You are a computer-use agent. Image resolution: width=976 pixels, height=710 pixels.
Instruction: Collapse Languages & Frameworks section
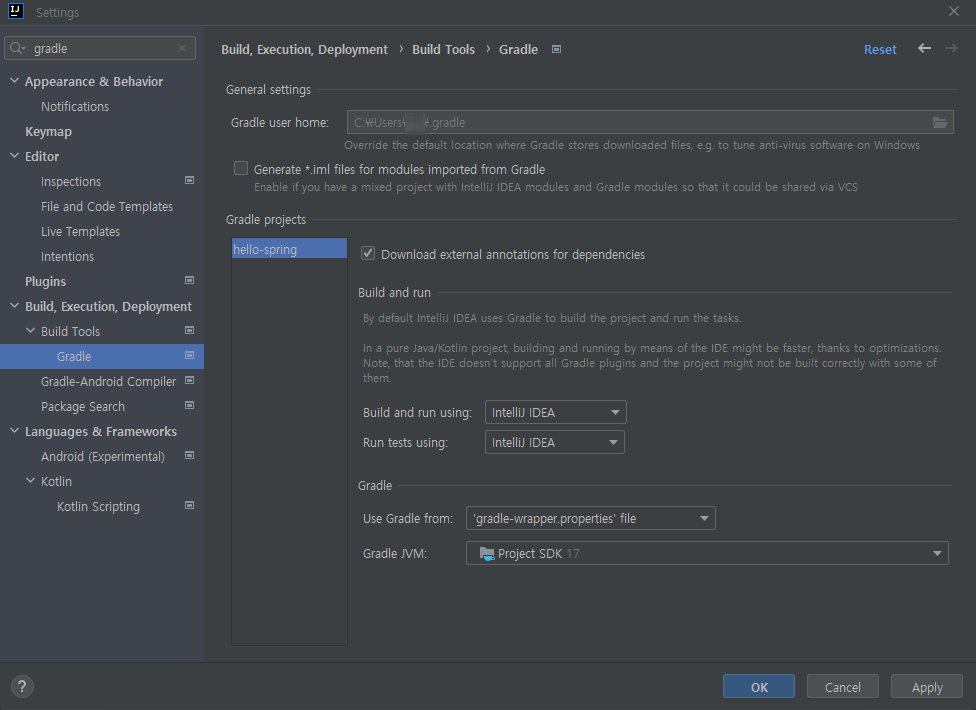click(14, 431)
